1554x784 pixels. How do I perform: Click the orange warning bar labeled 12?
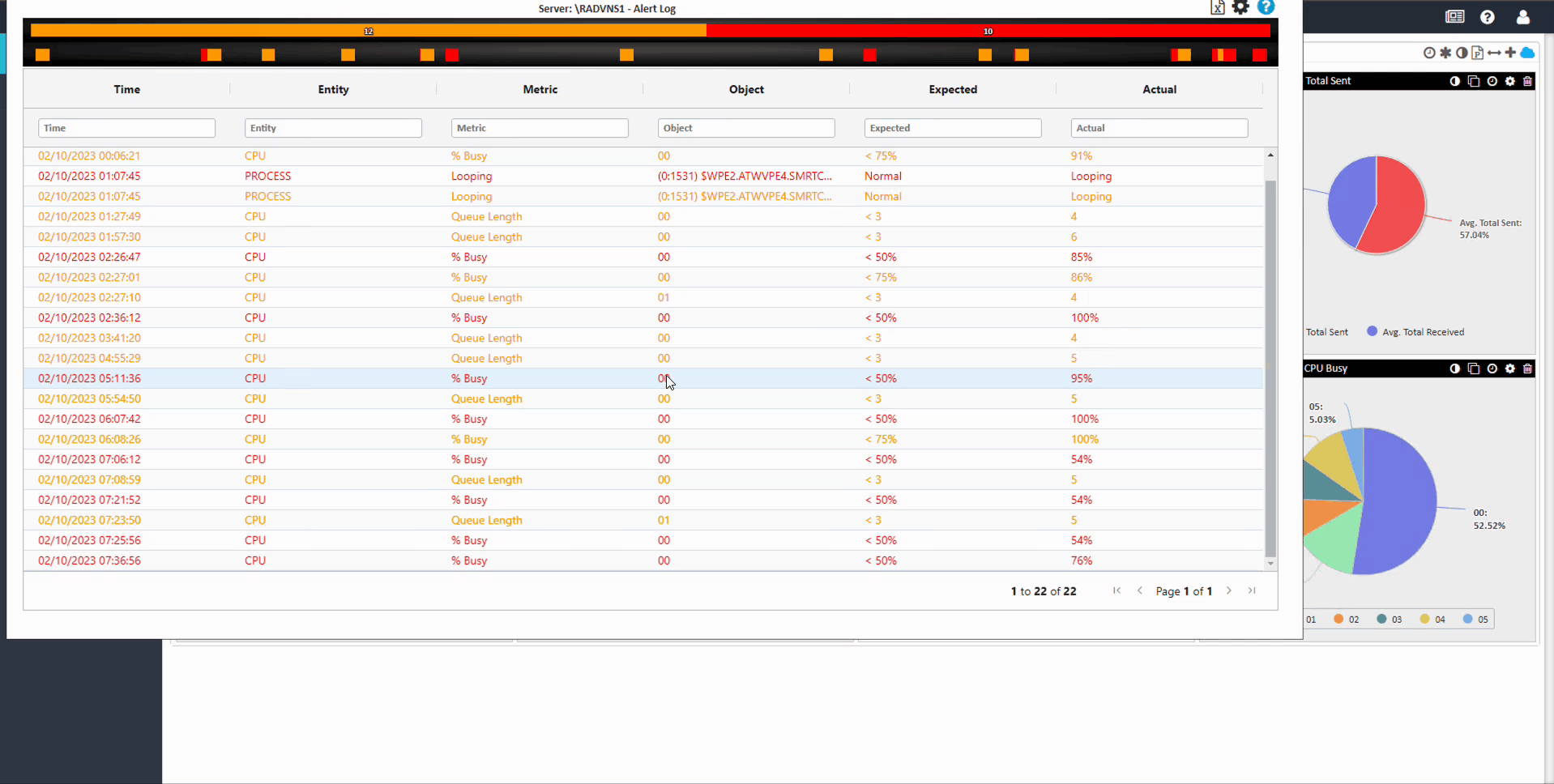click(369, 31)
